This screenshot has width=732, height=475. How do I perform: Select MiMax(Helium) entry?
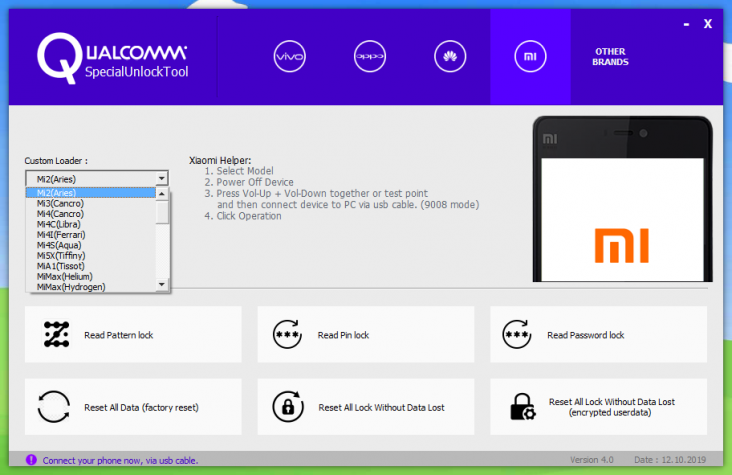91,276
